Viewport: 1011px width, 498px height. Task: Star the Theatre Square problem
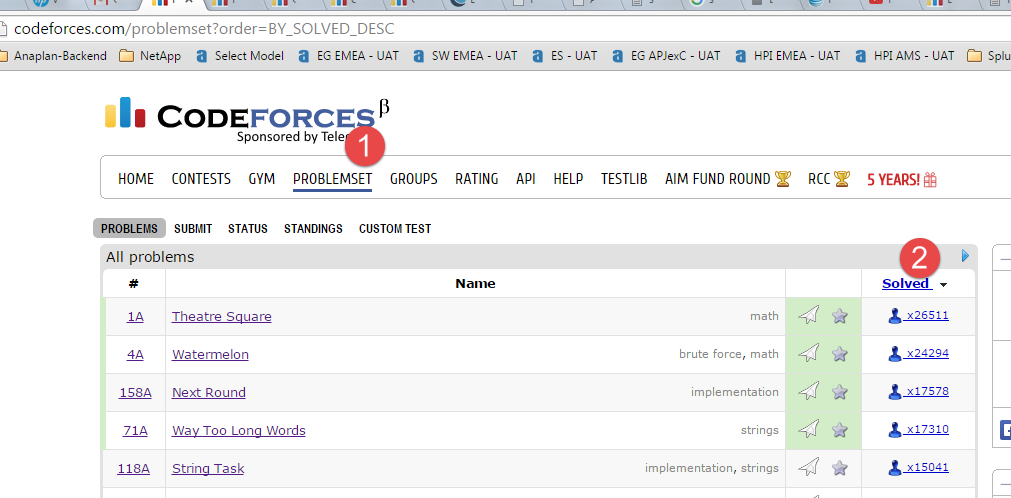(839, 315)
